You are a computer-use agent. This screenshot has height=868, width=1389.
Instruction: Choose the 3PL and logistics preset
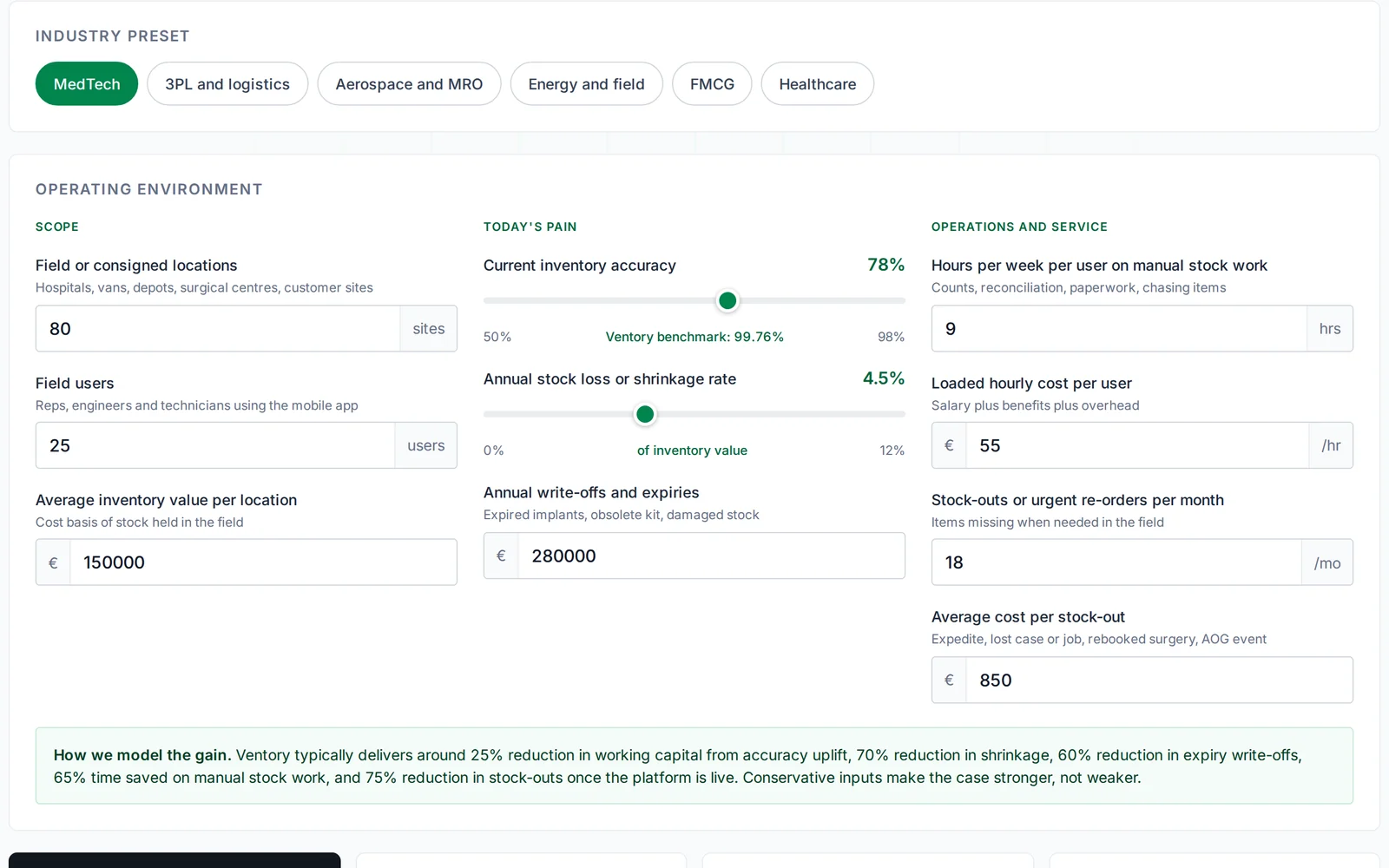click(227, 84)
